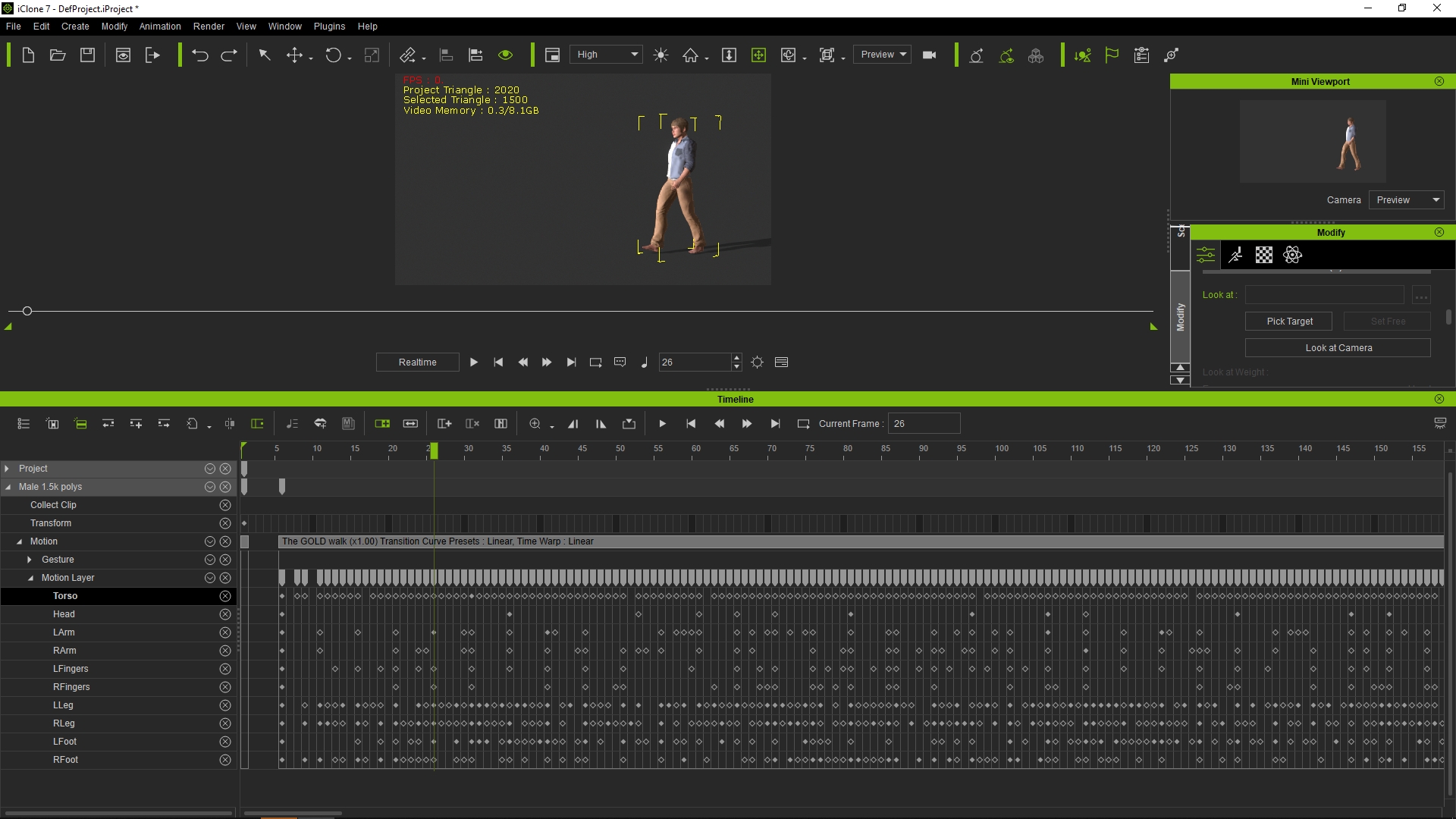Screen dimensions: 1456x819
Task: Close the Torso track row
Action: click(x=225, y=596)
